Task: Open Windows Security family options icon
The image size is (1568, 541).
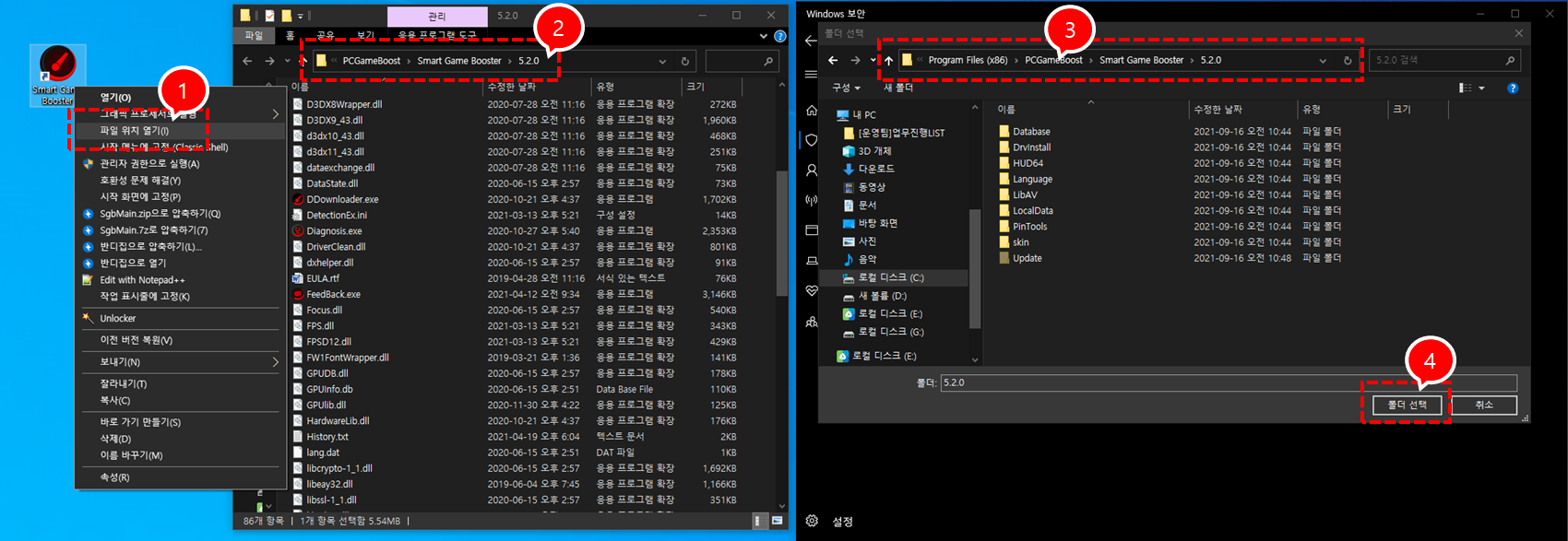Action: tap(812, 322)
